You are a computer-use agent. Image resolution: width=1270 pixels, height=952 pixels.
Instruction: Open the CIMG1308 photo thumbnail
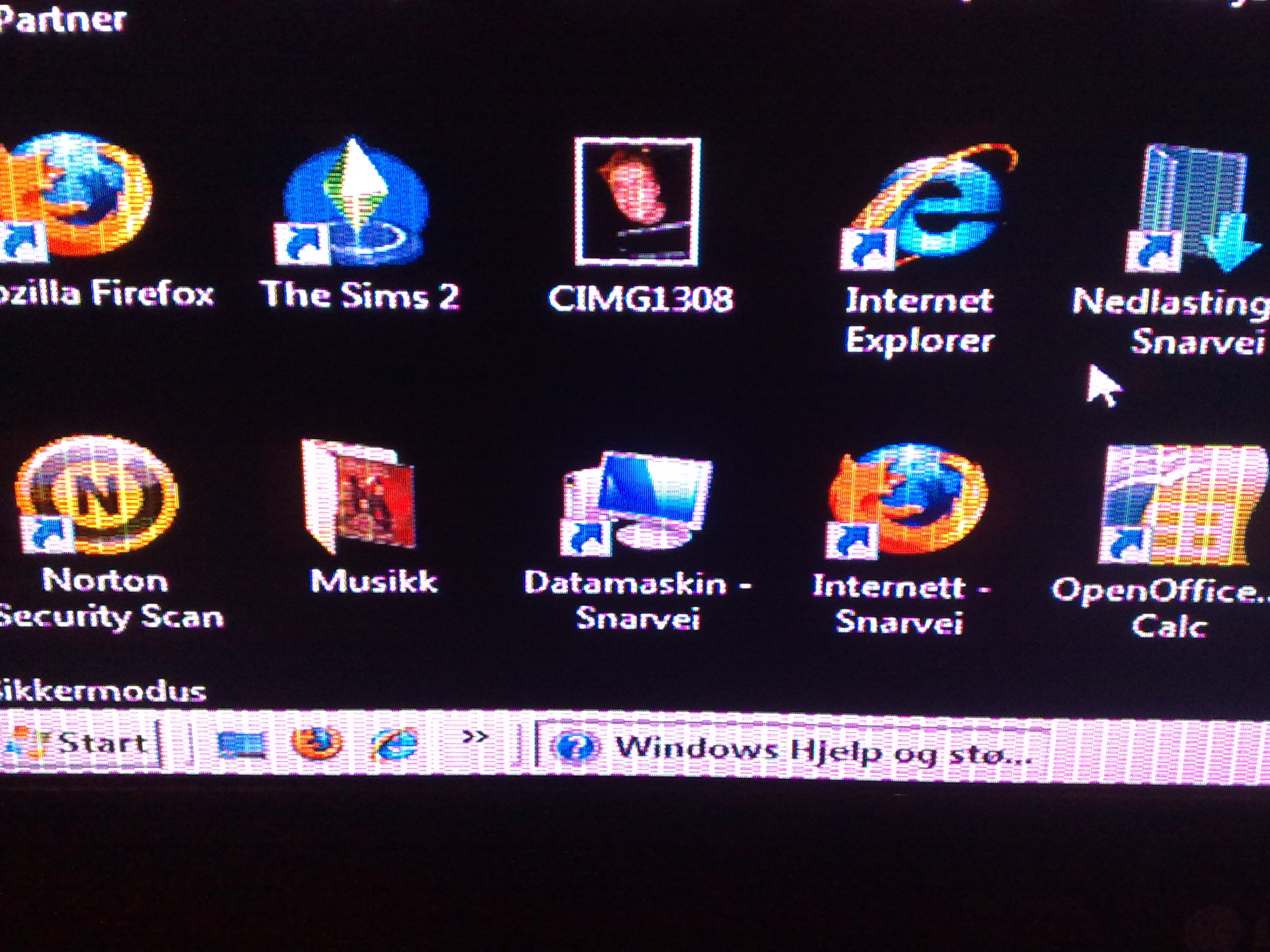(638, 202)
